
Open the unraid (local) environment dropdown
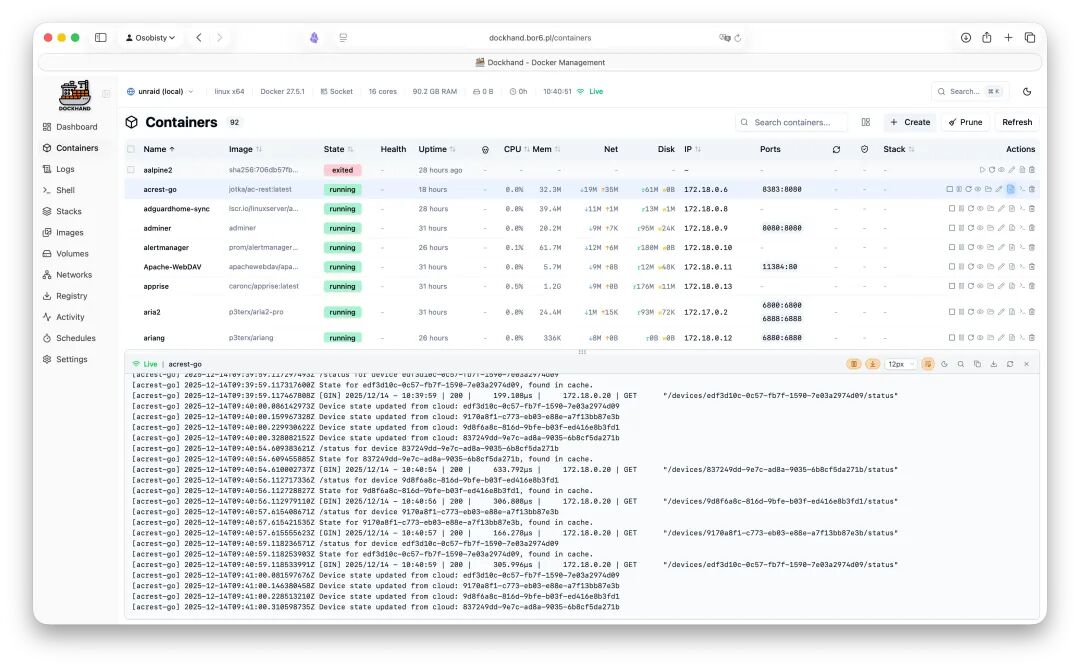coord(160,92)
